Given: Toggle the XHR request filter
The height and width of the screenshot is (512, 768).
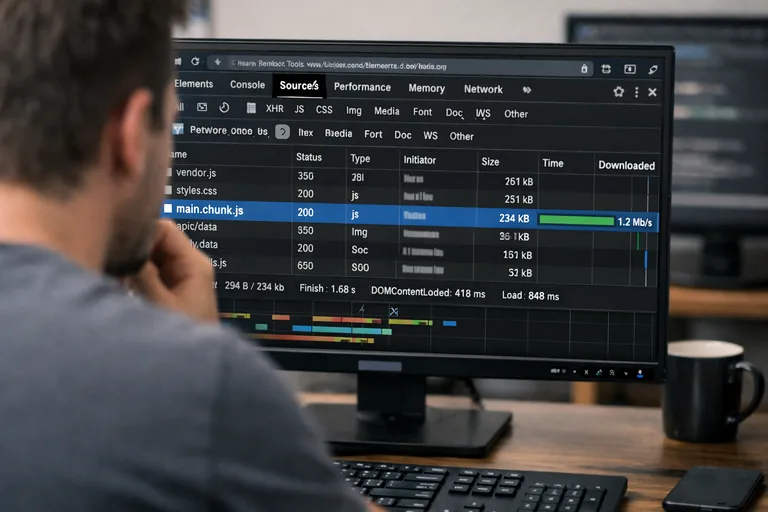Looking at the screenshot, I should (x=274, y=109).
